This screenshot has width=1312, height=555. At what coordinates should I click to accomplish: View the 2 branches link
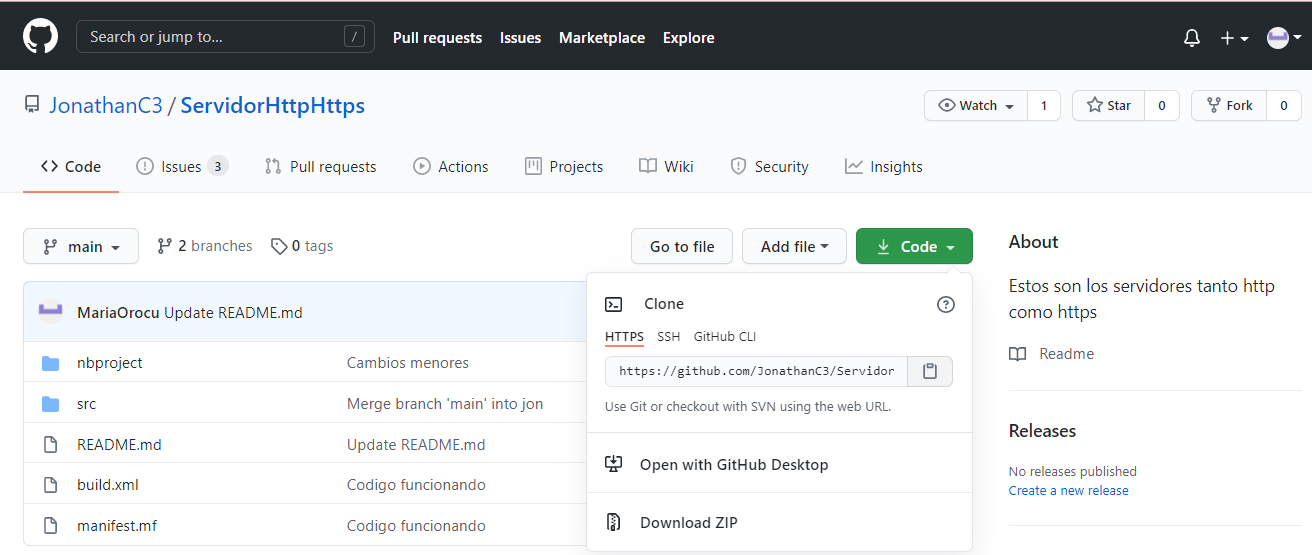(205, 246)
